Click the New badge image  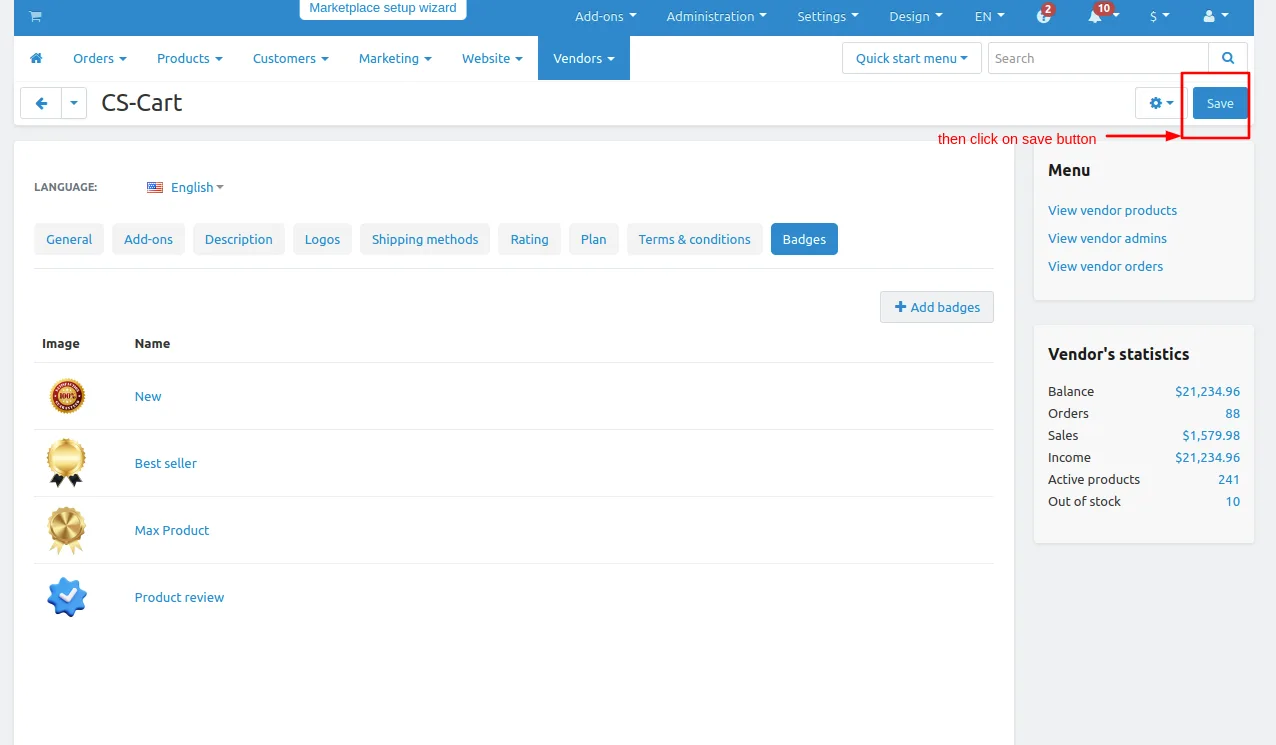click(x=68, y=396)
